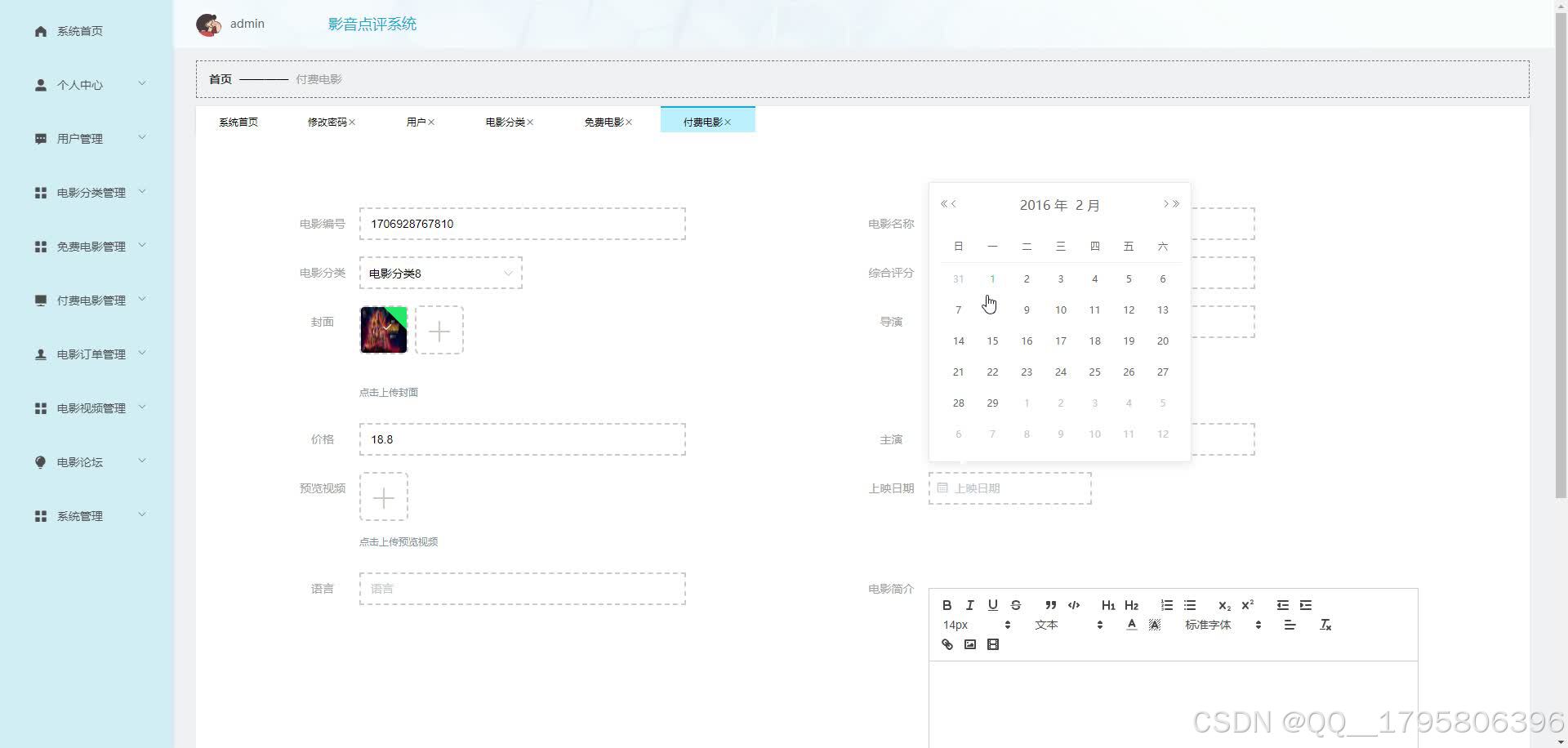This screenshot has height=748, width=1568.
Task: Expand the 付费电影管理 sidebar menu
Action: point(87,301)
